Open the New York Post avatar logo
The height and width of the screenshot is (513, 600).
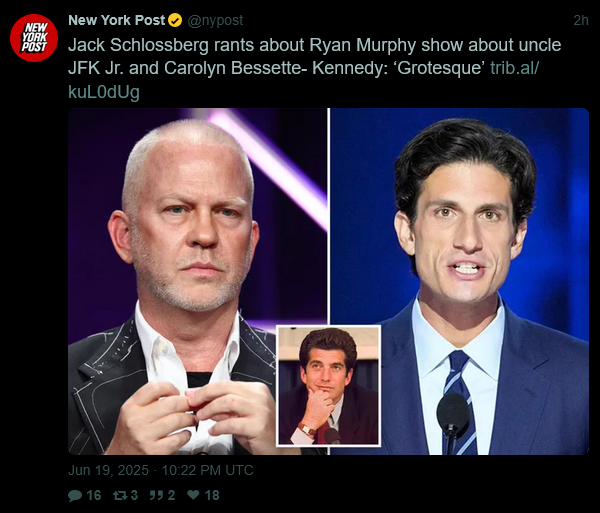pyautogui.click(x=34, y=38)
